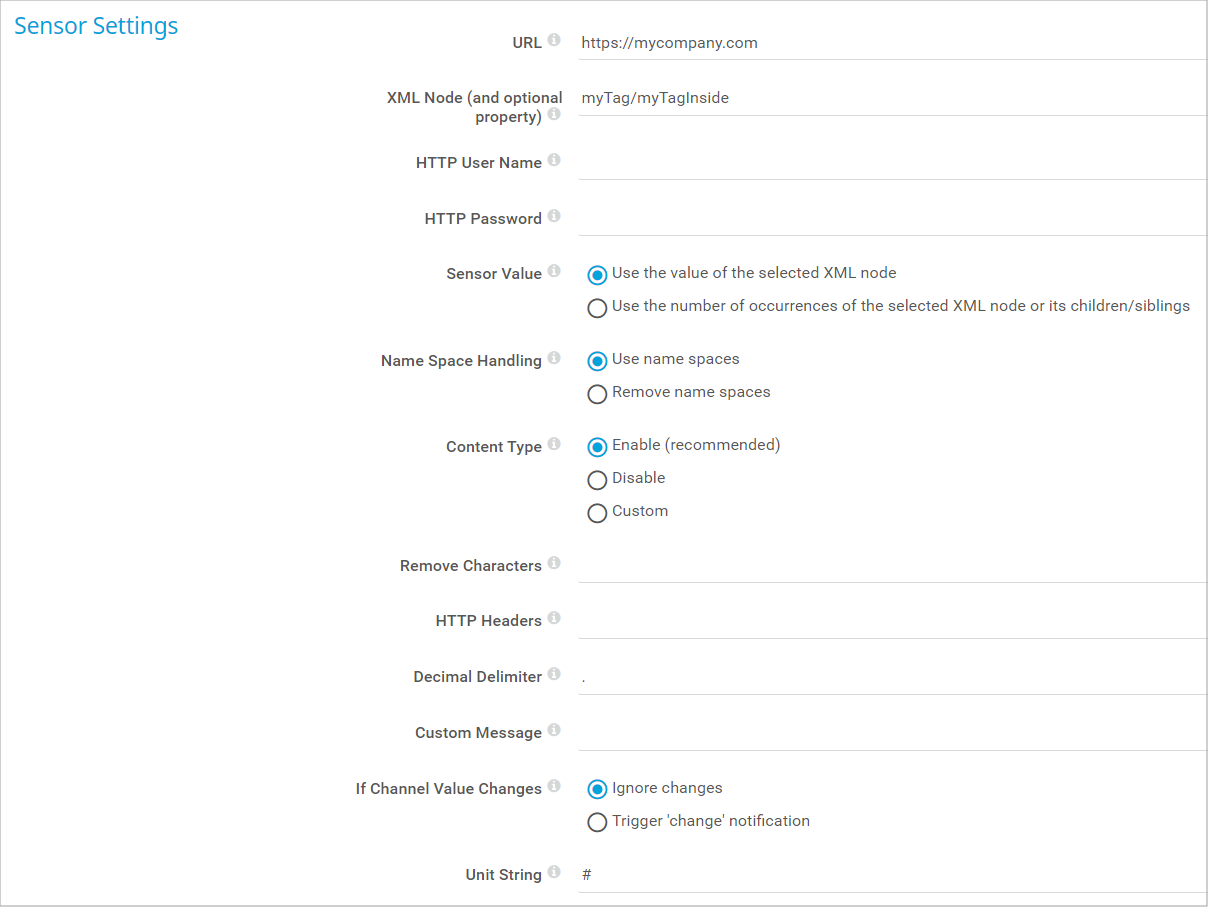Image resolution: width=1208 pixels, height=907 pixels.
Task: Open the Content Type help icon
Action: click(554, 444)
